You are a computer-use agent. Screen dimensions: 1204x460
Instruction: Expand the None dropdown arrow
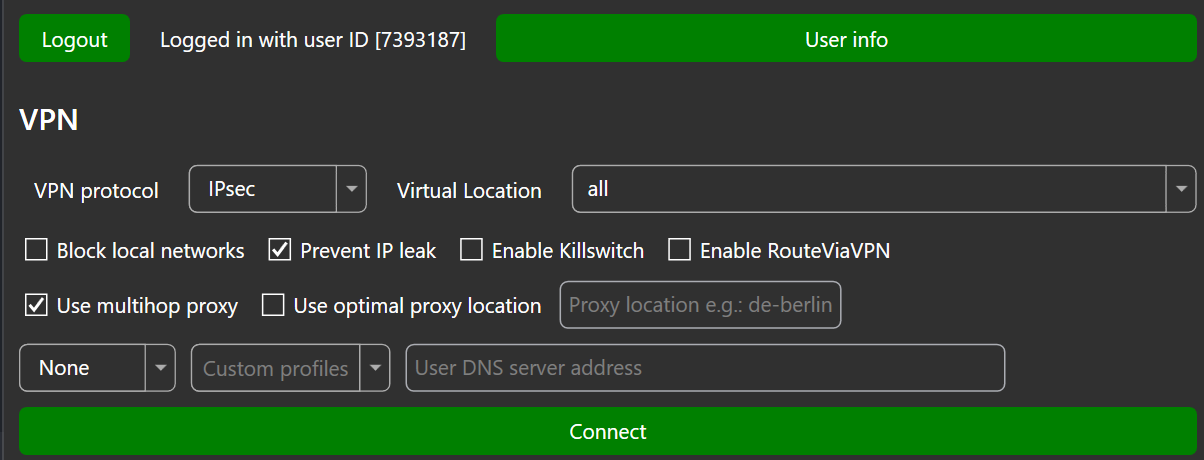161,368
